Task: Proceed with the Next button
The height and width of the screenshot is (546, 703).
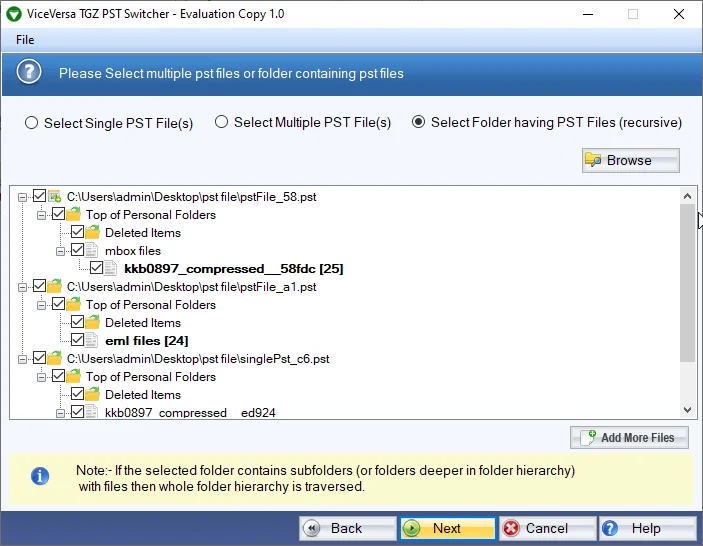Action: pyautogui.click(x=448, y=529)
